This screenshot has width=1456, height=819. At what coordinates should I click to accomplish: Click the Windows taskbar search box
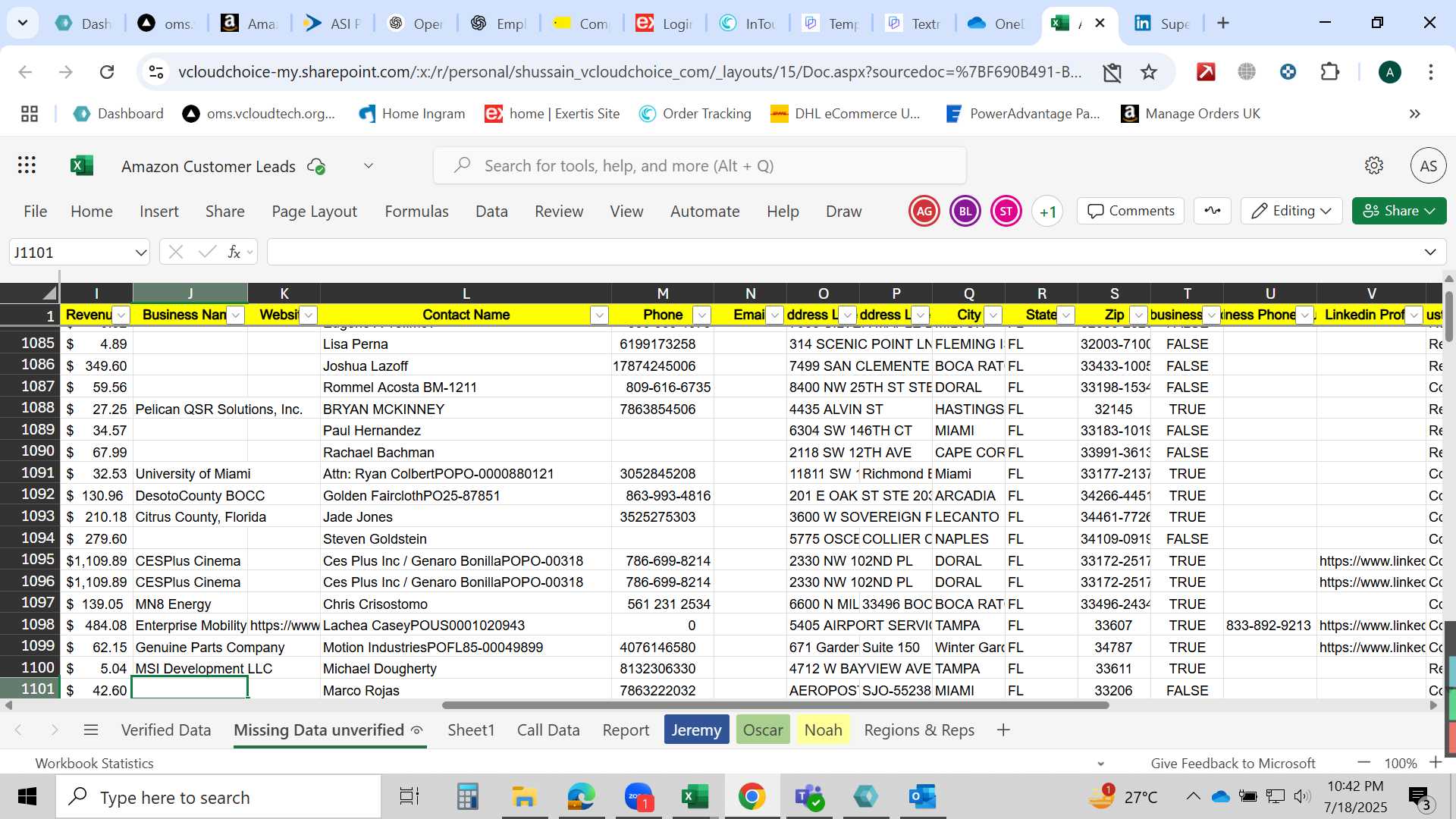pyautogui.click(x=218, y=797)
